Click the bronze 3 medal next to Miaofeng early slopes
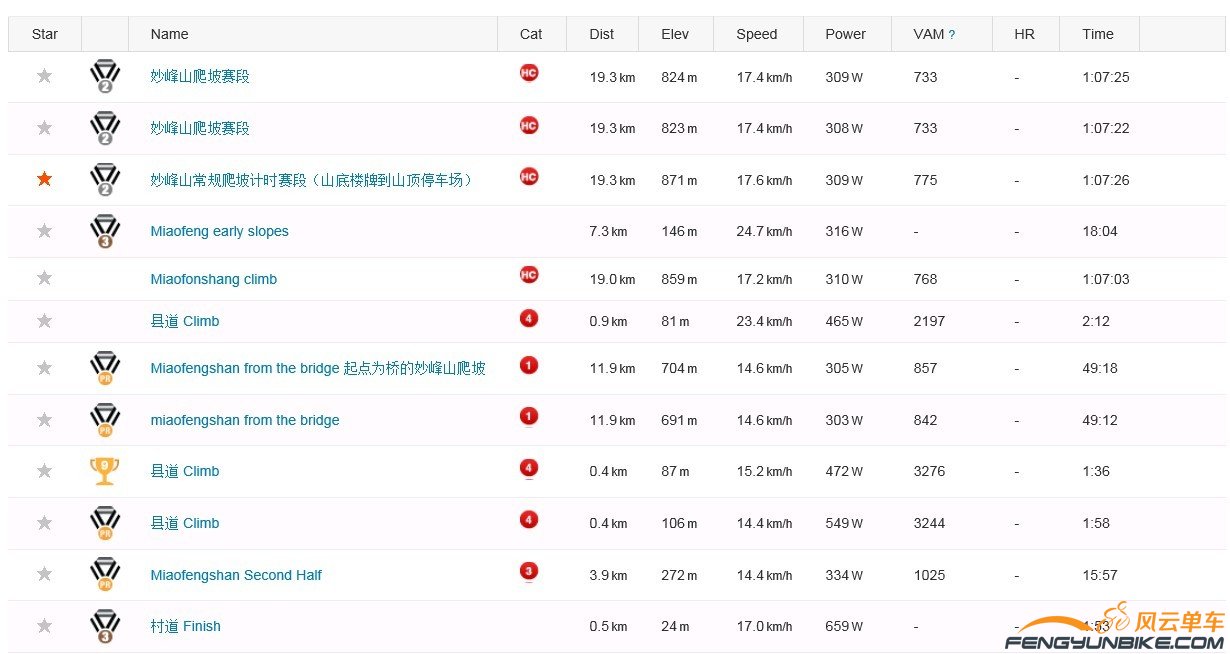 104,230
